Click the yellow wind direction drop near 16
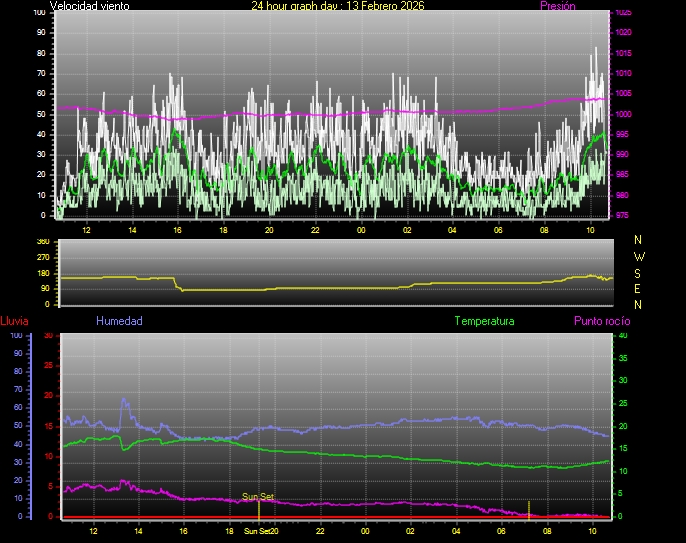Viewport: 686px width, 543px height. (x=177, y=284)
